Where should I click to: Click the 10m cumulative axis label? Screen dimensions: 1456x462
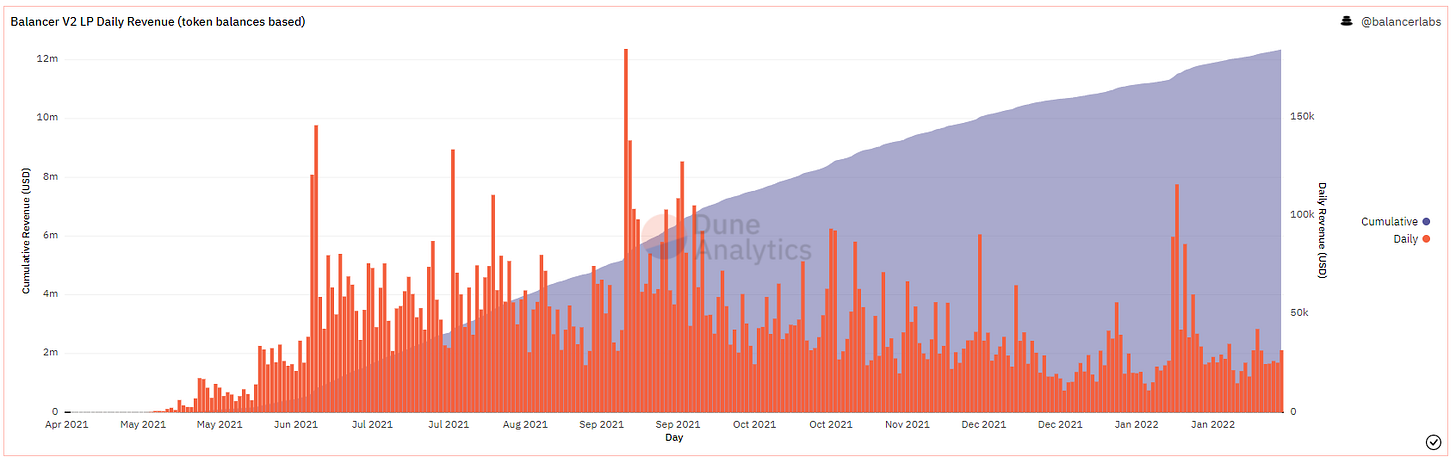point(49,118)
